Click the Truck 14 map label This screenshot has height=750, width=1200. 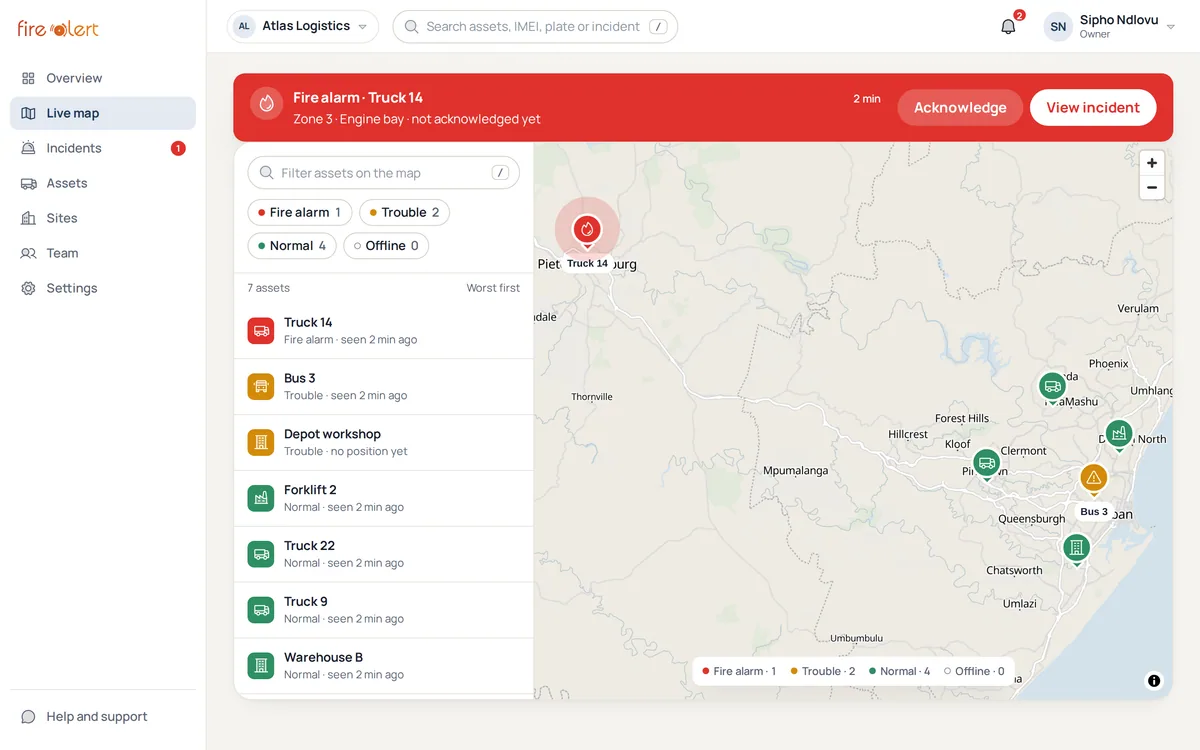pos(587,264)
